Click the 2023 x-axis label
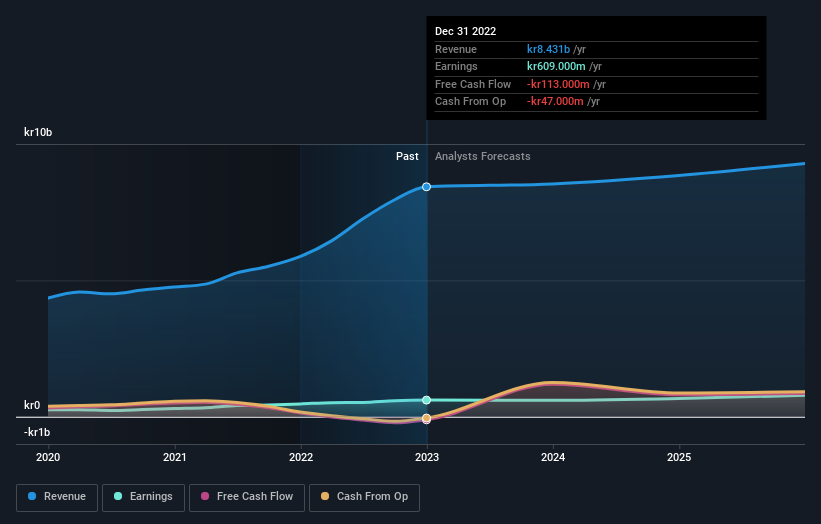The height and width of the screenshot is (524, 821). click(x=427, y=457)
